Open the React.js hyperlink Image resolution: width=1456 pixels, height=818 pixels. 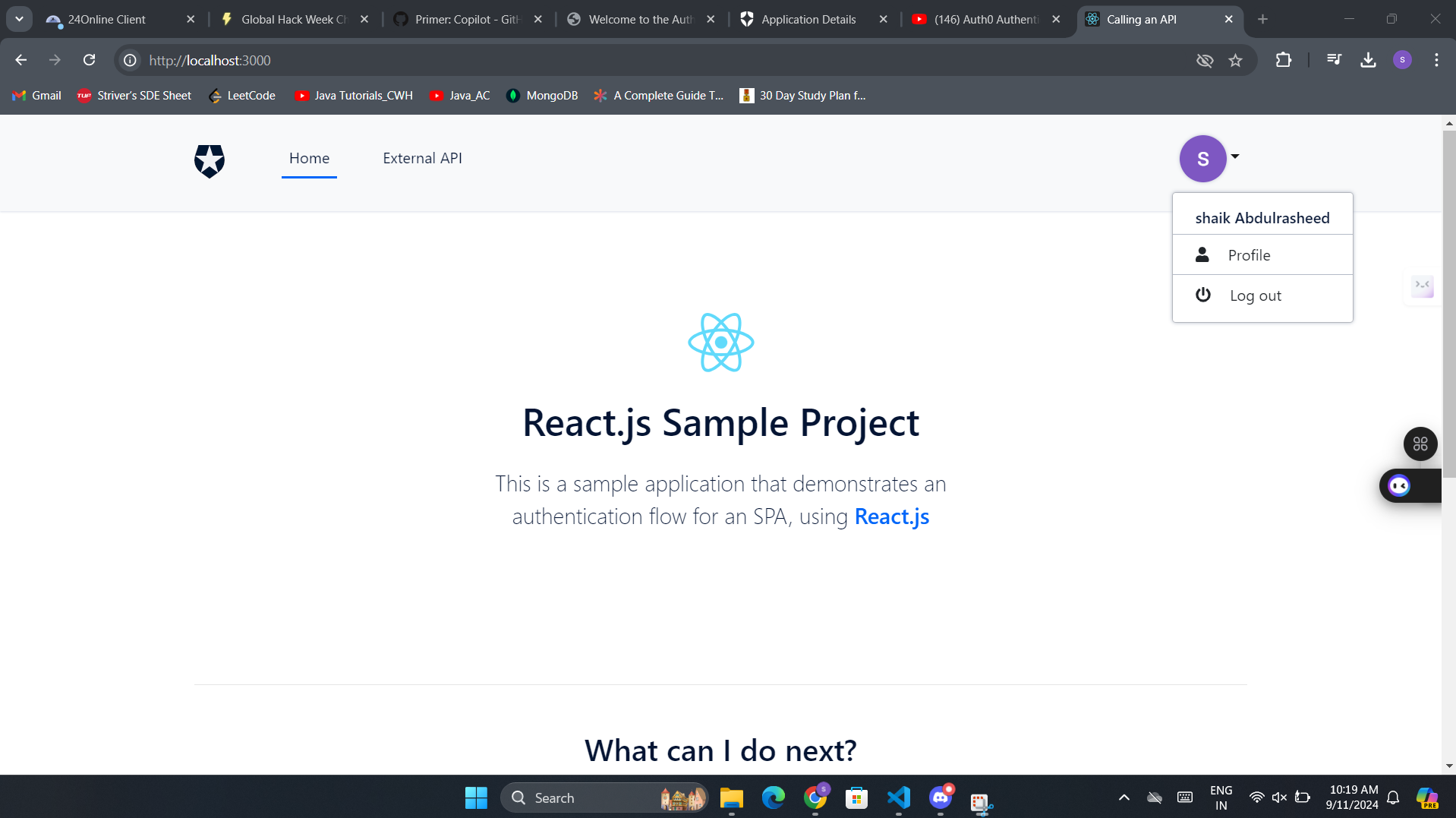tap(891, 516)
